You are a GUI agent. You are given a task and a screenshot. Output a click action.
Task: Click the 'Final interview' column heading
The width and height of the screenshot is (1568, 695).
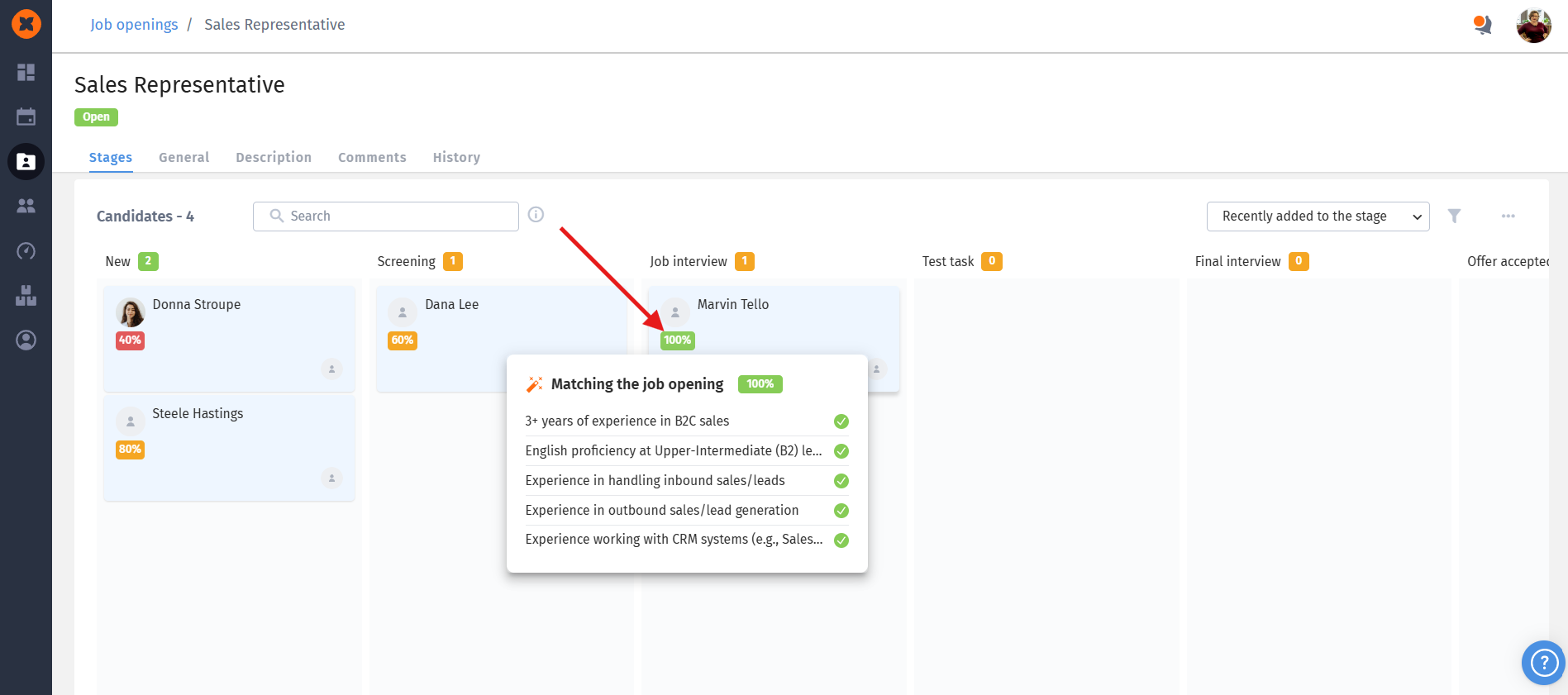1238,261
